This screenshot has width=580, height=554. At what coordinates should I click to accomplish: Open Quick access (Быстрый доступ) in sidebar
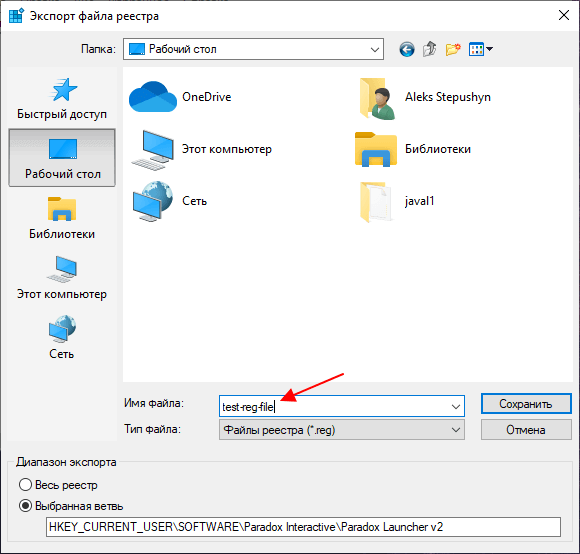[62, 99]
